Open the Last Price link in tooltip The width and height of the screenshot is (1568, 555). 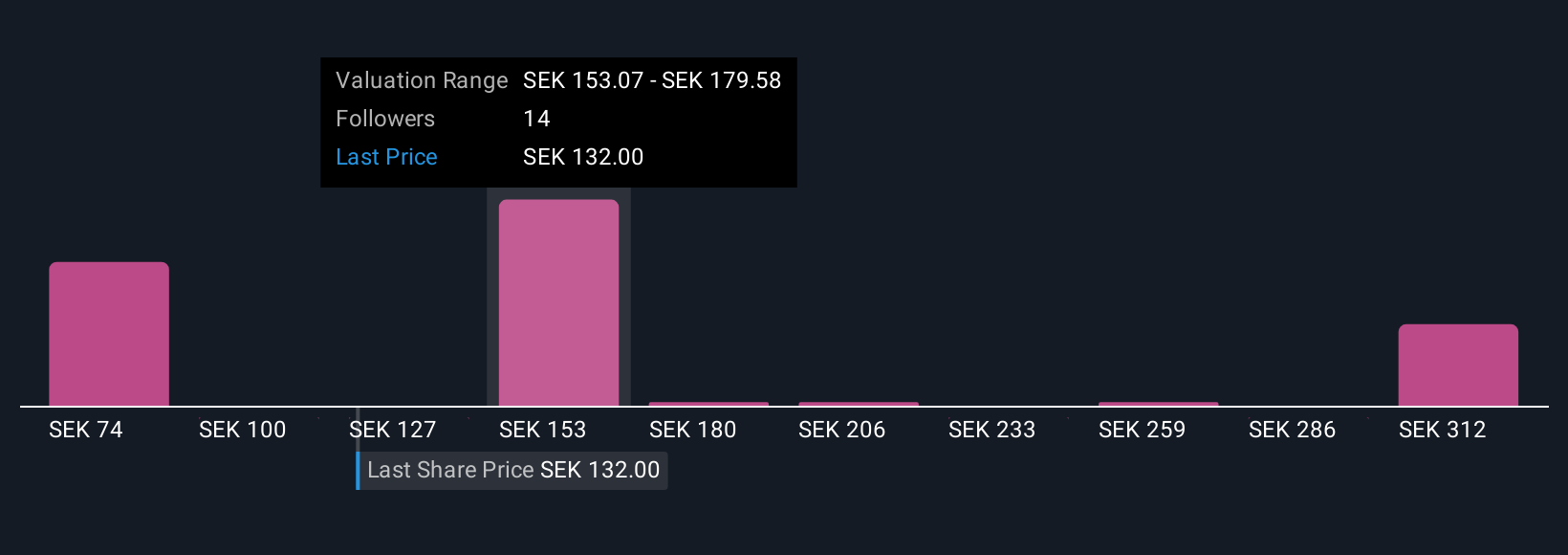pos(386,157)
